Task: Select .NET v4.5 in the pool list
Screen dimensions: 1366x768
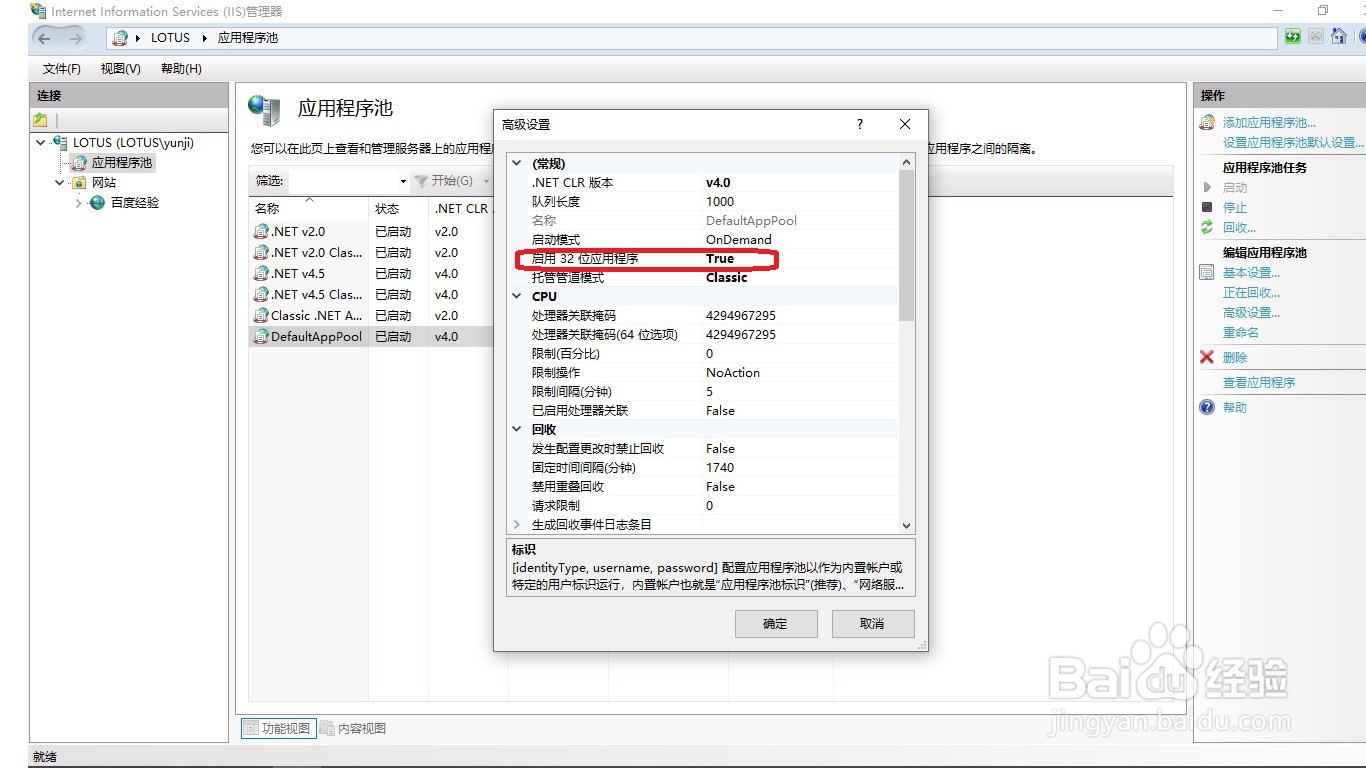Action: [x=299, y=273]
